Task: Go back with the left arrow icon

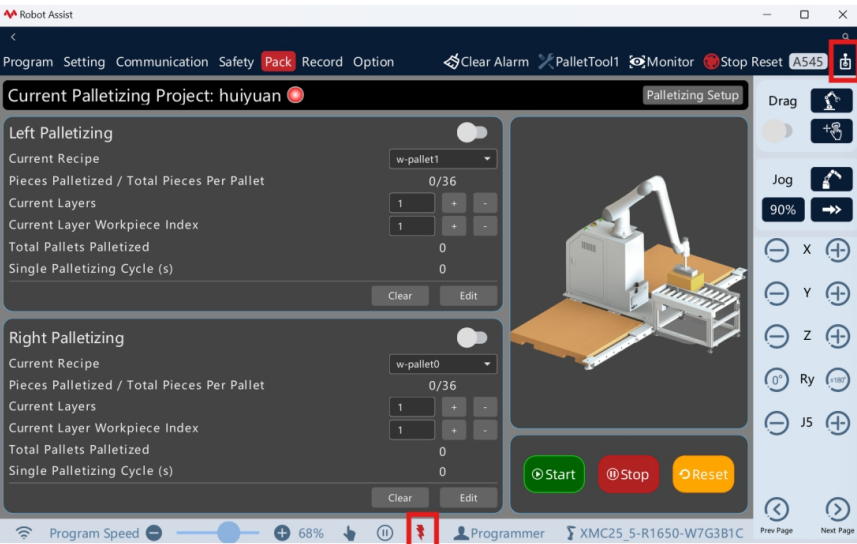Action: click(x=13, y=37)
